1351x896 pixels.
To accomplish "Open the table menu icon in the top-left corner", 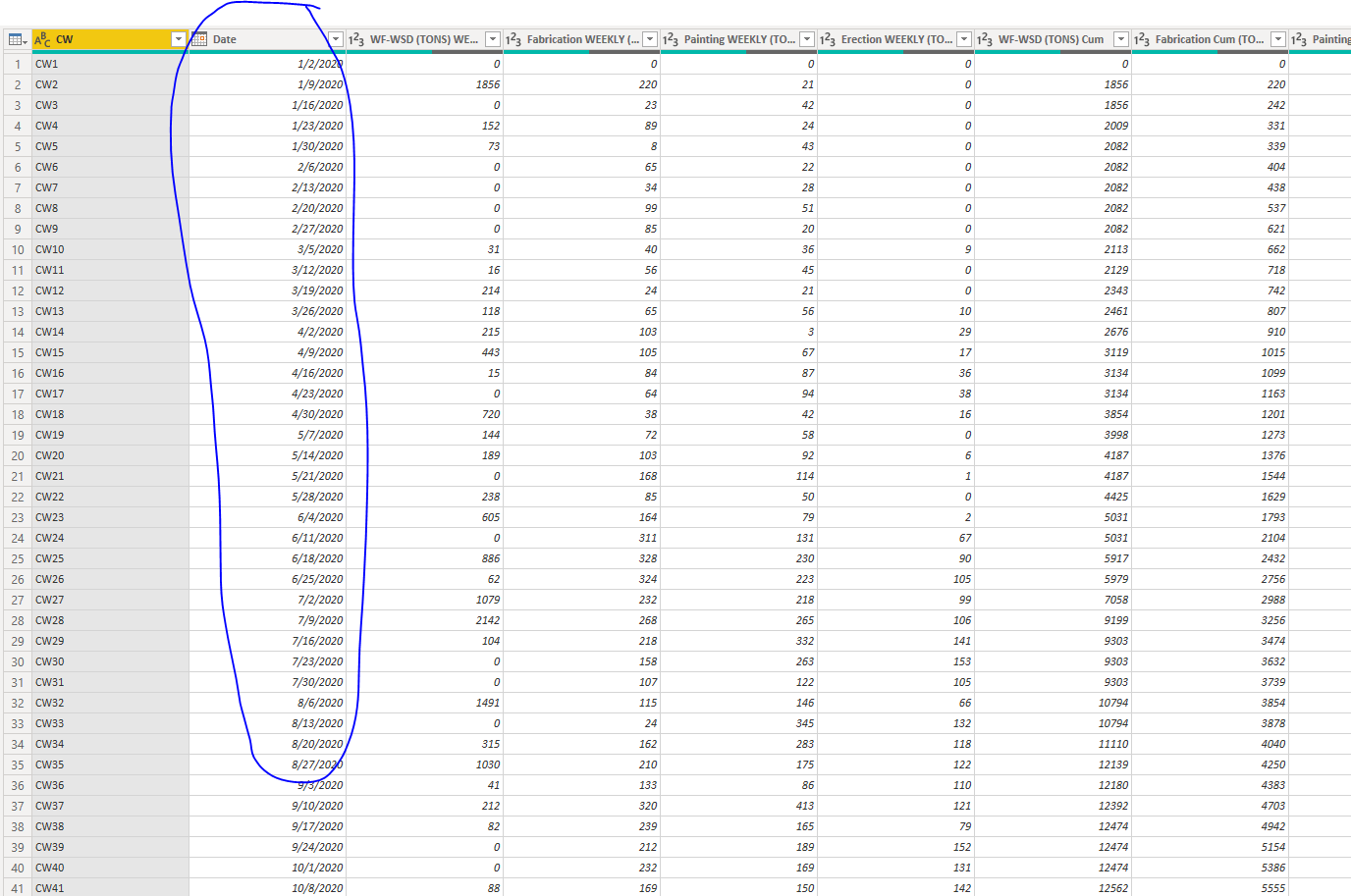I will [x=17, y=39].
